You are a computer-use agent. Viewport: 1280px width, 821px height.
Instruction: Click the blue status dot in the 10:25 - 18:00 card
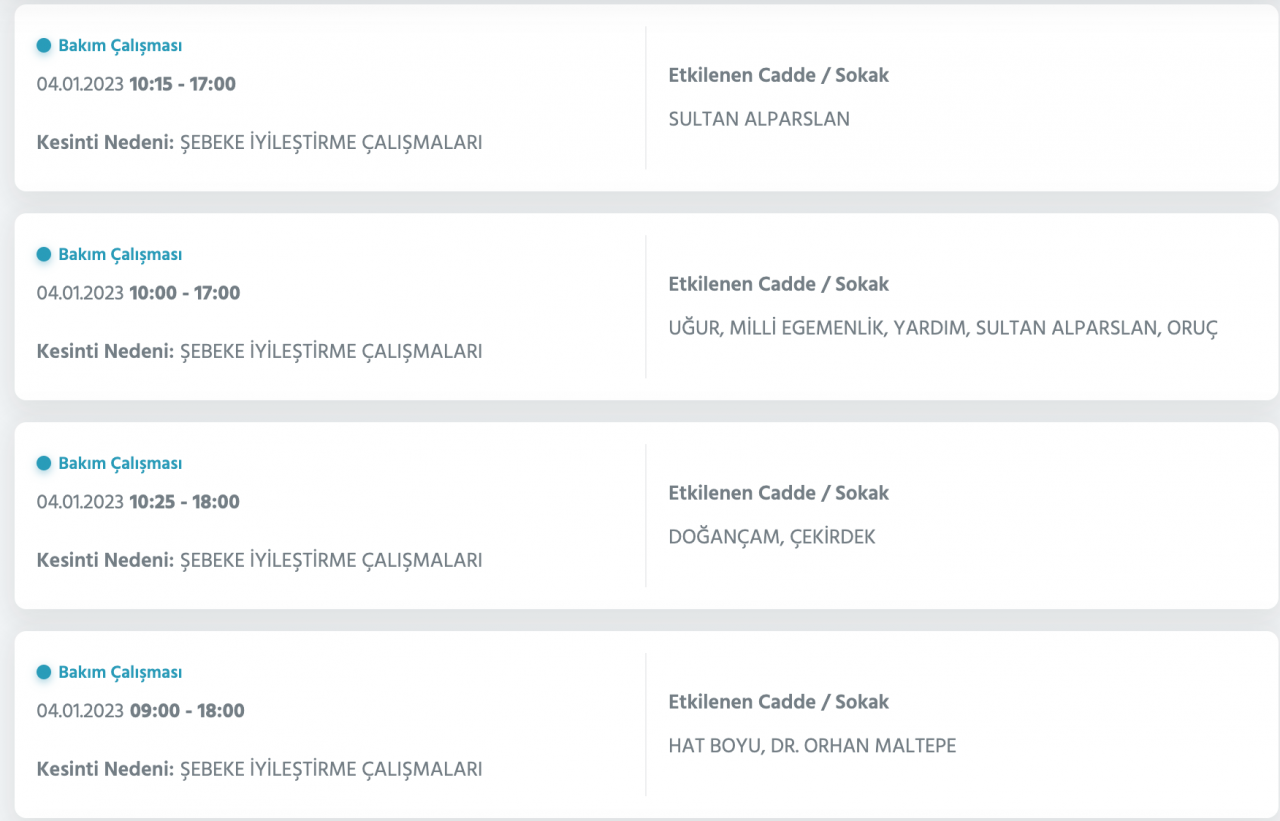44,463
